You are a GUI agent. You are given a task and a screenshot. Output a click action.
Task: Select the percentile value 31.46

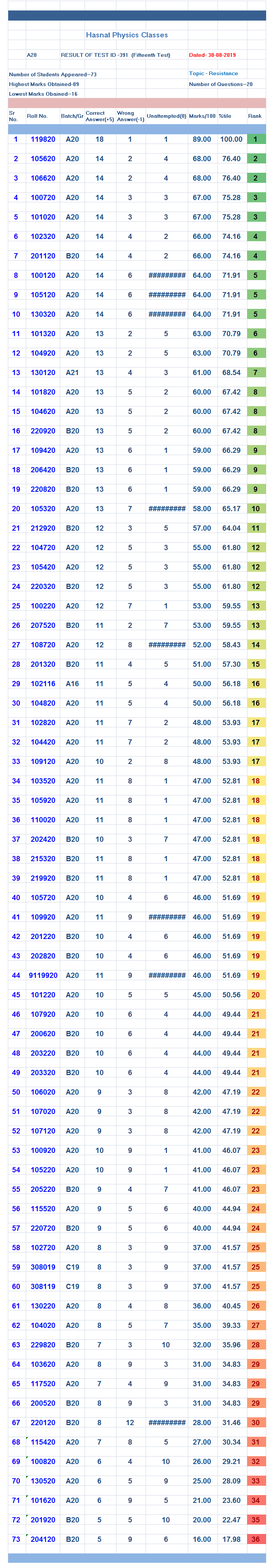point(231,1423)
